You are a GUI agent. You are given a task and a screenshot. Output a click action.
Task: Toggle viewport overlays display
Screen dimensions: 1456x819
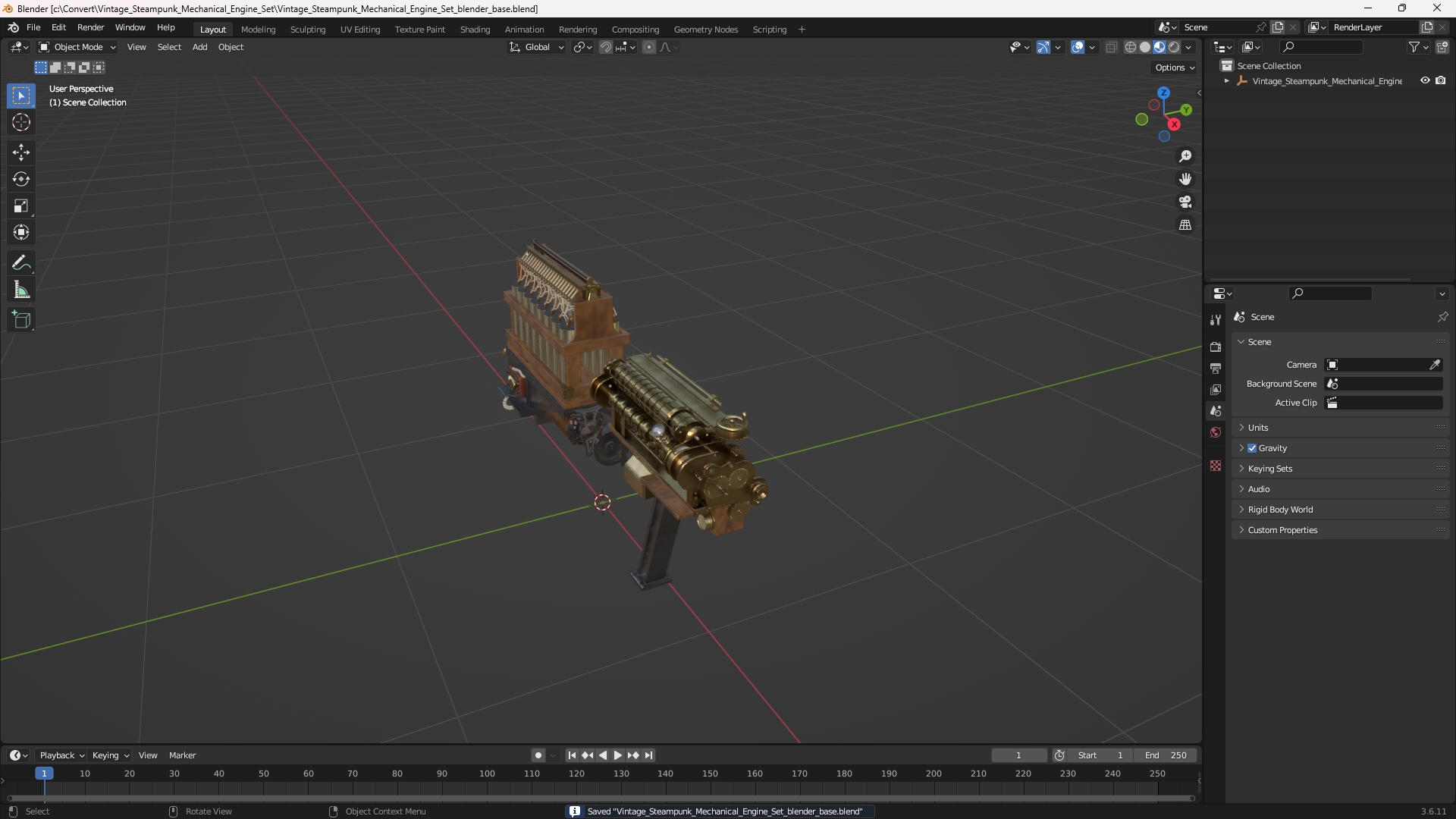(x=1078, y=47)
